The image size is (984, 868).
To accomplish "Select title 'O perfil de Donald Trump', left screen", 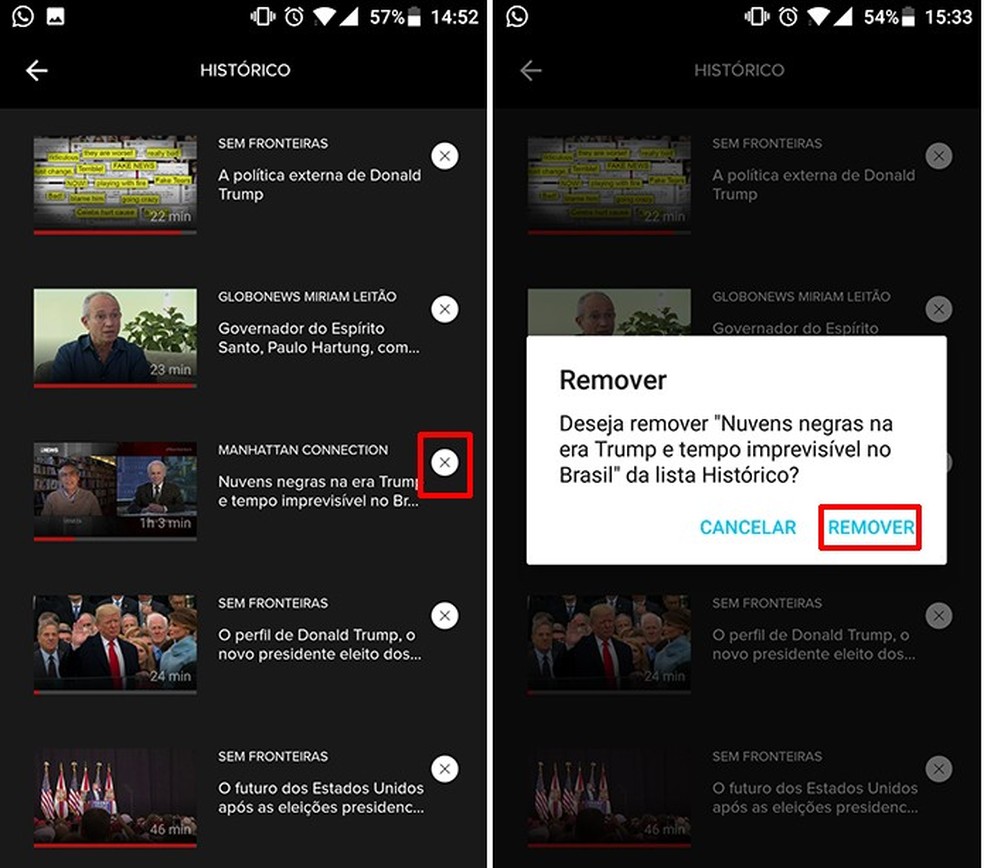I will tap(319, 644).
